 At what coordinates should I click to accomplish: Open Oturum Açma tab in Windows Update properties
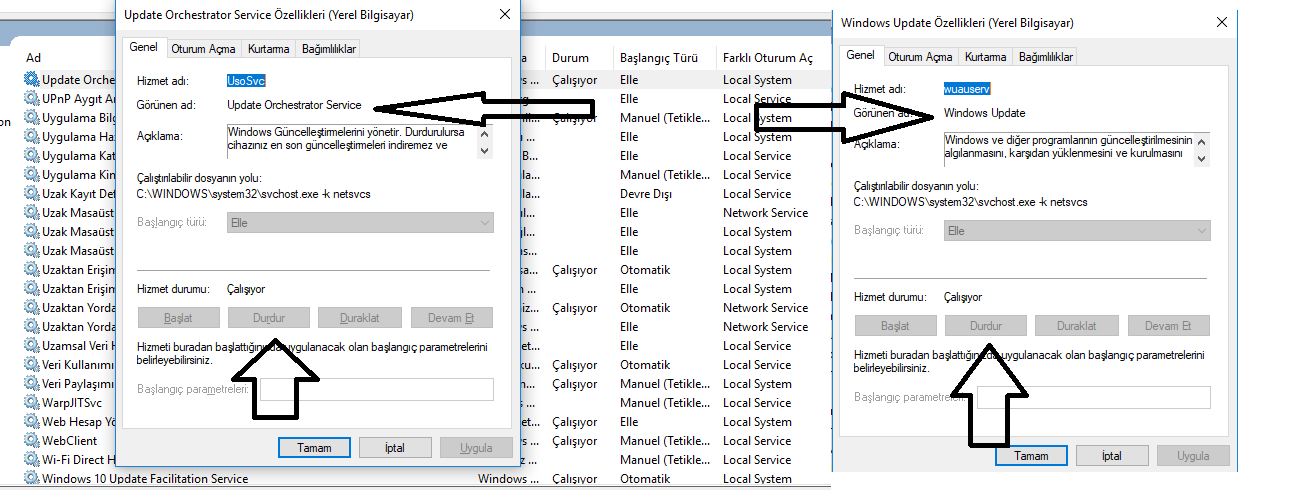tap(920, 57)
